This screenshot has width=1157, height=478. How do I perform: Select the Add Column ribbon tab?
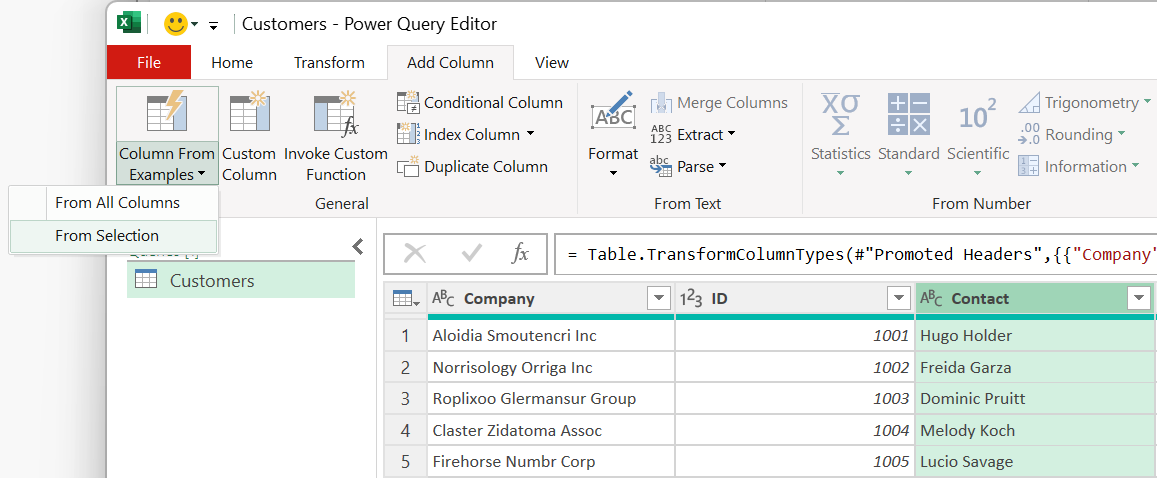[x=450, y=63]
